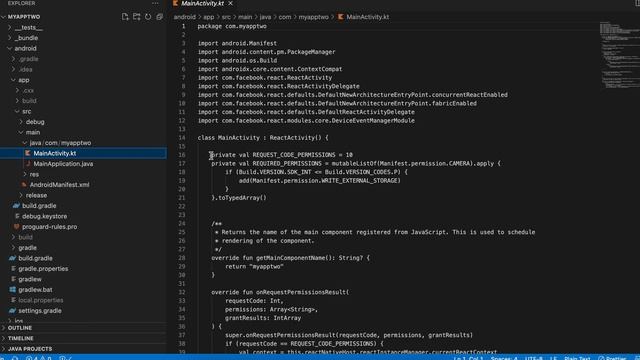Click main in the breadcrumb
The height and width of the screenshot is (360, 640).
click(x=245, y=17)
